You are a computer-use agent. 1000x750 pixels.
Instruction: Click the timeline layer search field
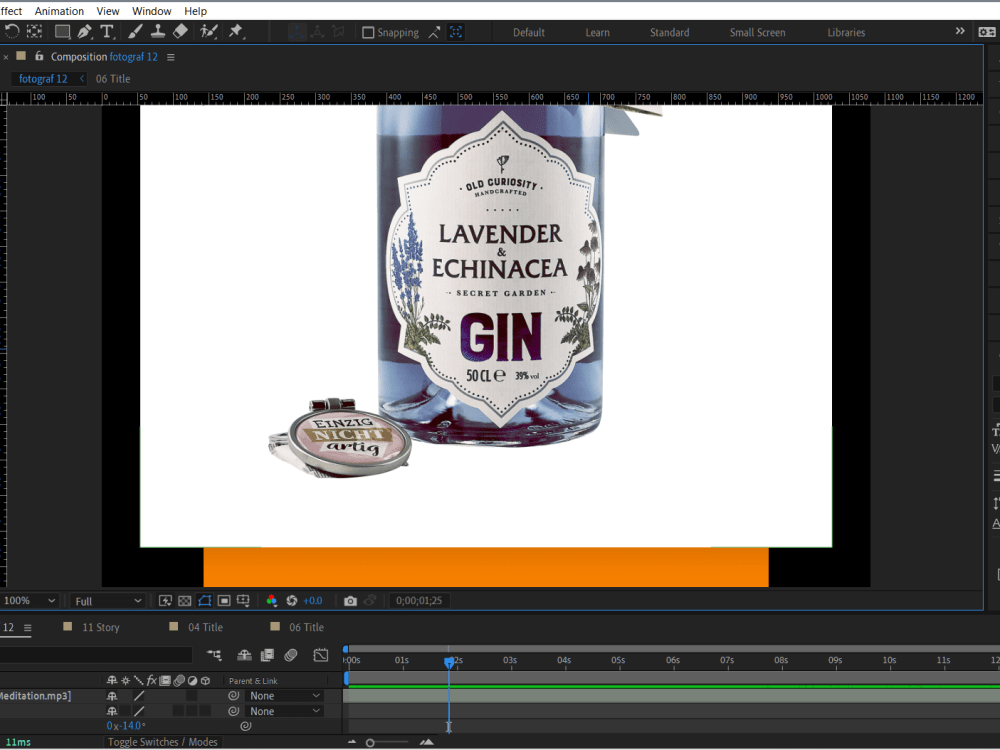(96, 655)
